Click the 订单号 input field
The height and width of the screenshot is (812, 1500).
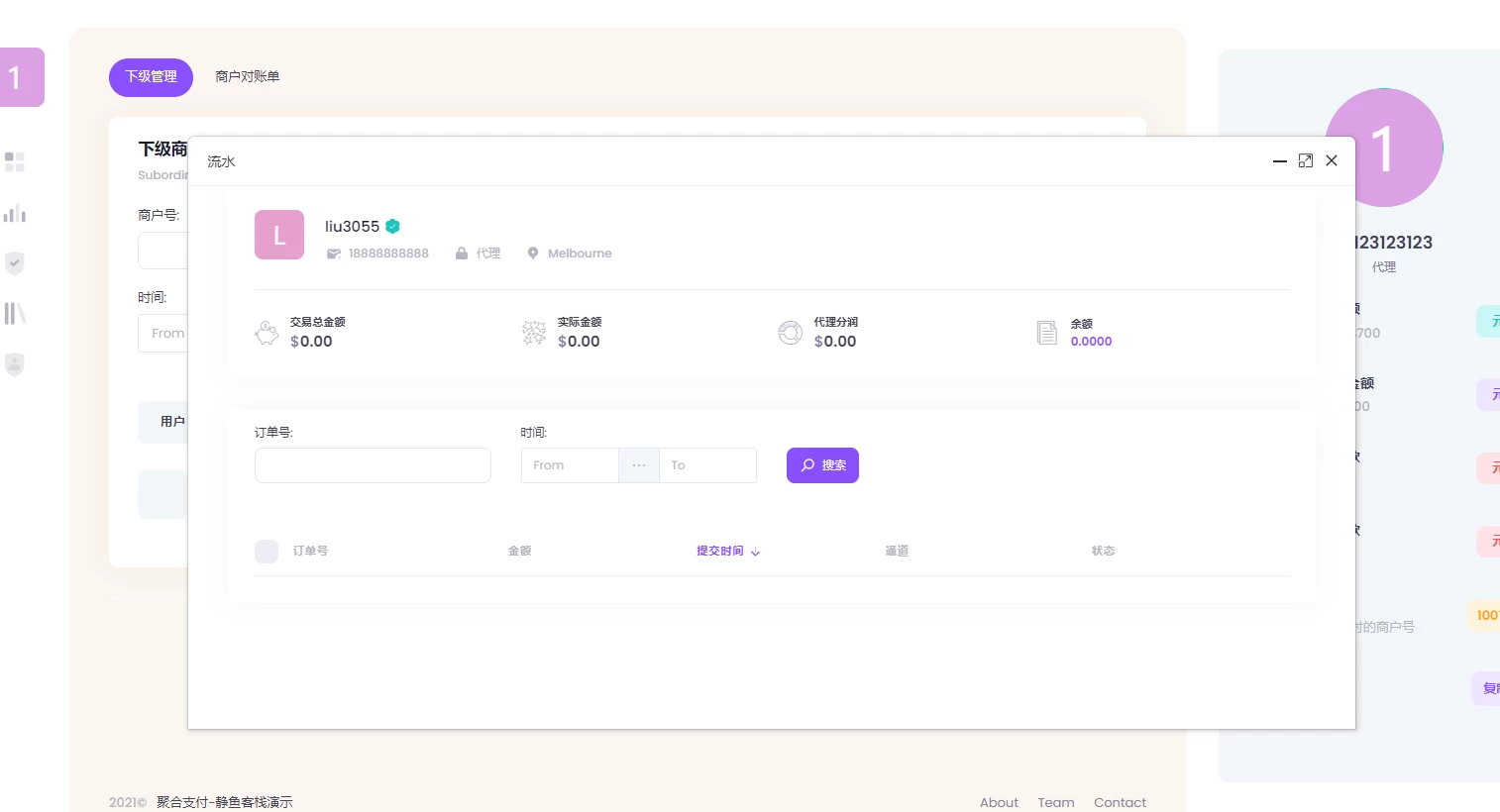373,465
